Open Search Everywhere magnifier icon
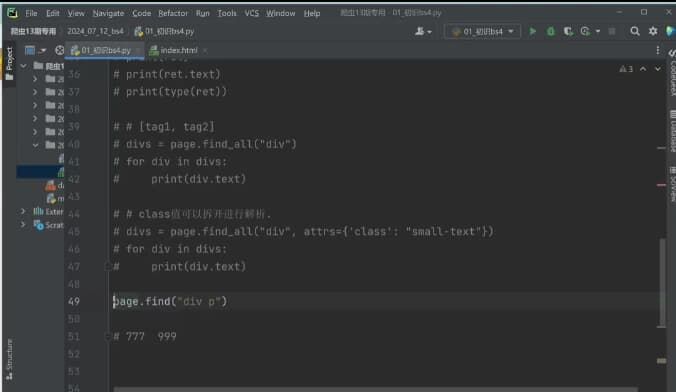 click(x=635, y=31)
